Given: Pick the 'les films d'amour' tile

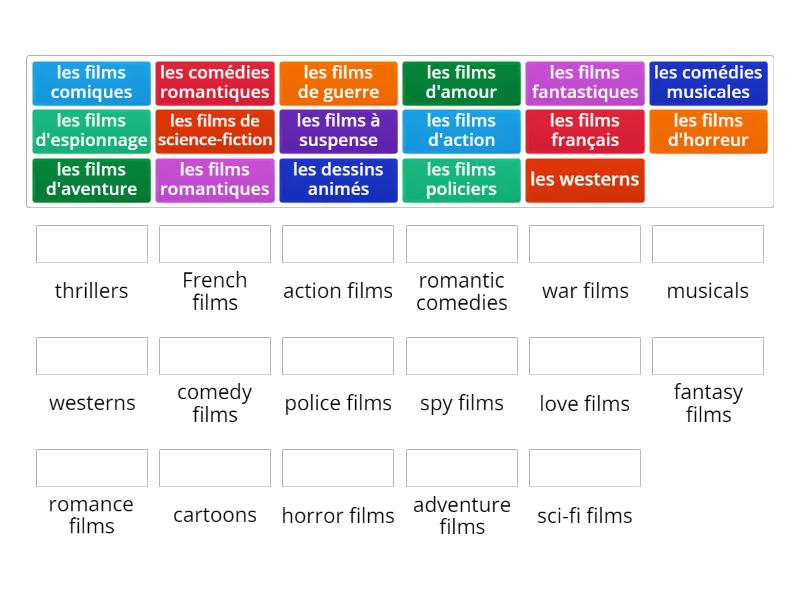Looking at the screenshot, I should tap(461, 82).
